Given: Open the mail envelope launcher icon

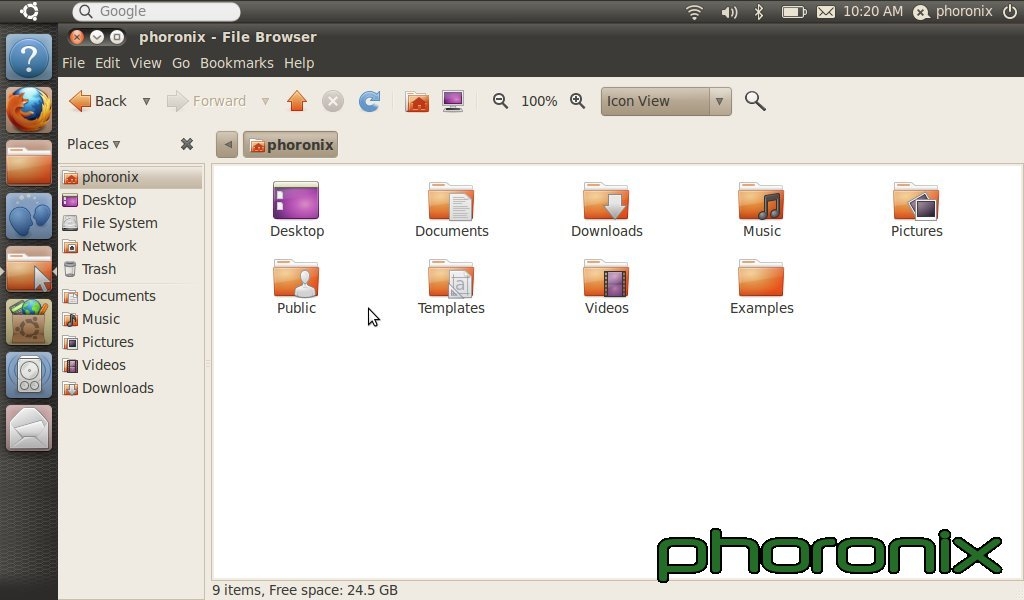Looking at the screenshot, I should pos(29,428).
